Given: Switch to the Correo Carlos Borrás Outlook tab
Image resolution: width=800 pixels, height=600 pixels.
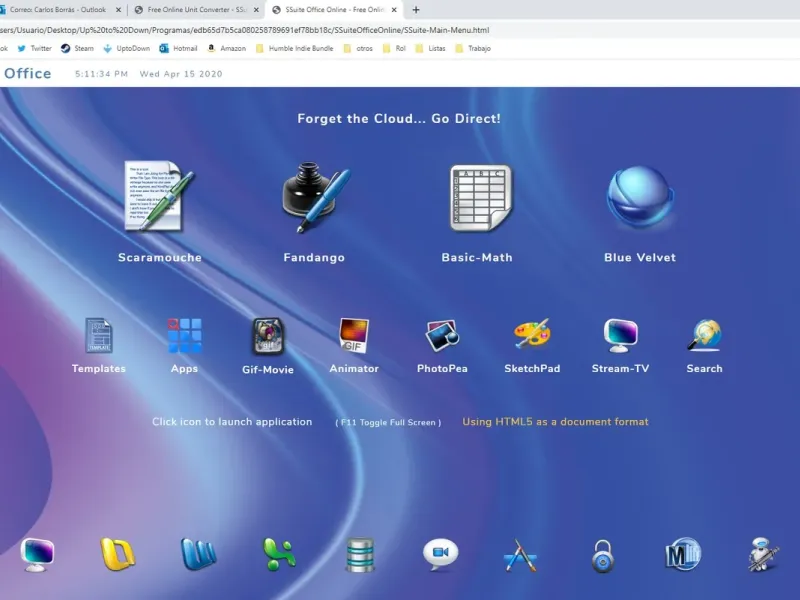Looking at the screenshot, I should [x=58, y=10].
